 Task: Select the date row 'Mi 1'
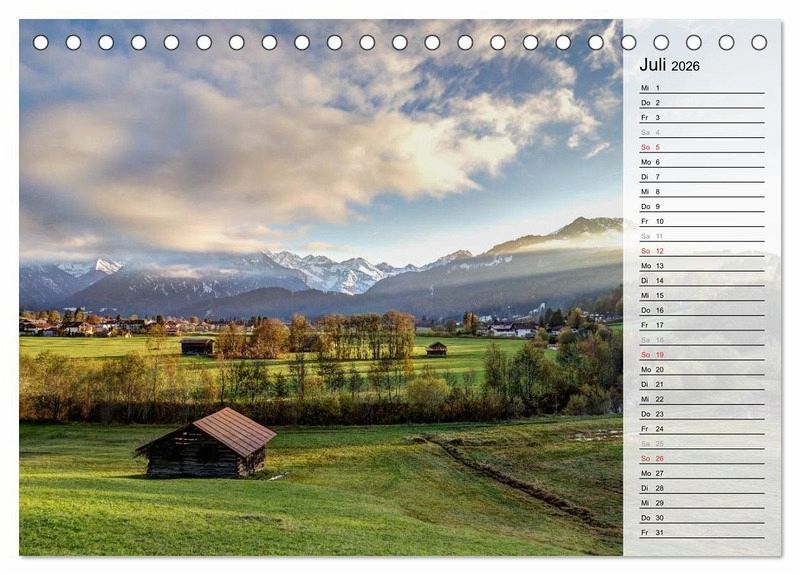click(700, 88)
